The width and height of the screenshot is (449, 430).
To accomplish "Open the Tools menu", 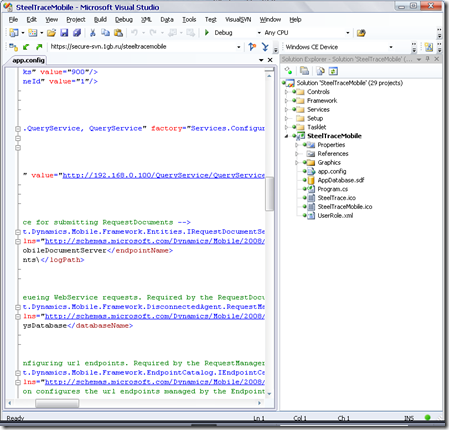I will click(x=189, y=20).
